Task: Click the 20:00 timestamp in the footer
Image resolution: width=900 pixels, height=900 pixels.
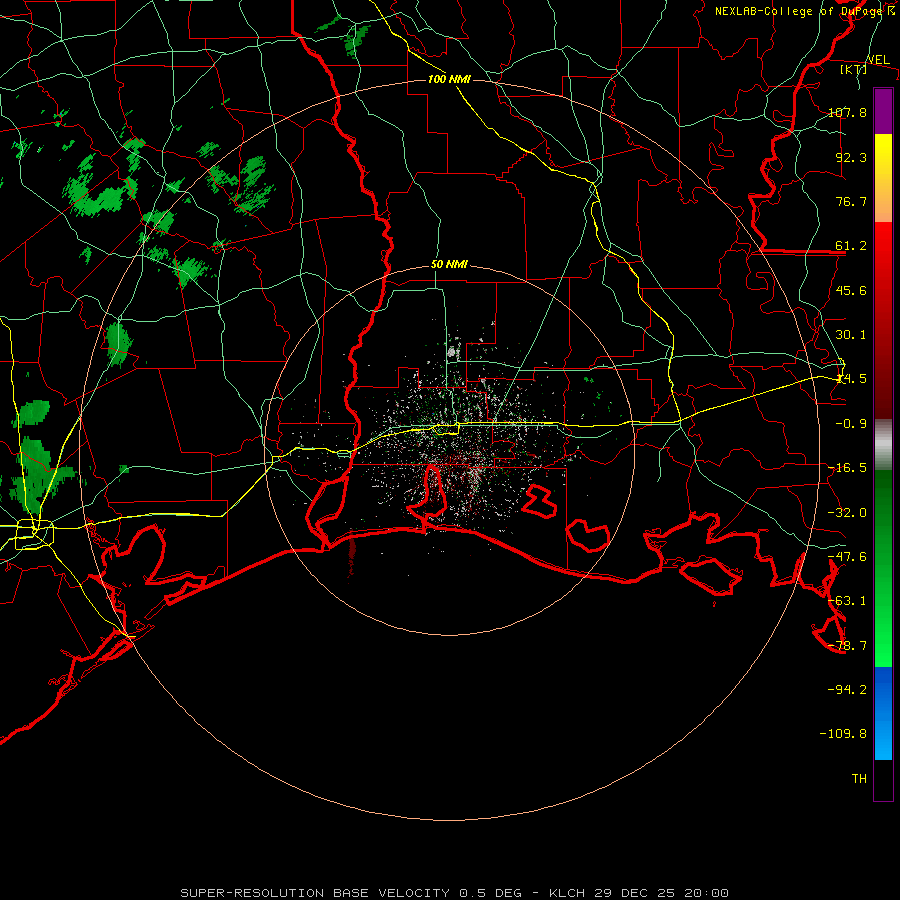Action: tap(706, 893)
